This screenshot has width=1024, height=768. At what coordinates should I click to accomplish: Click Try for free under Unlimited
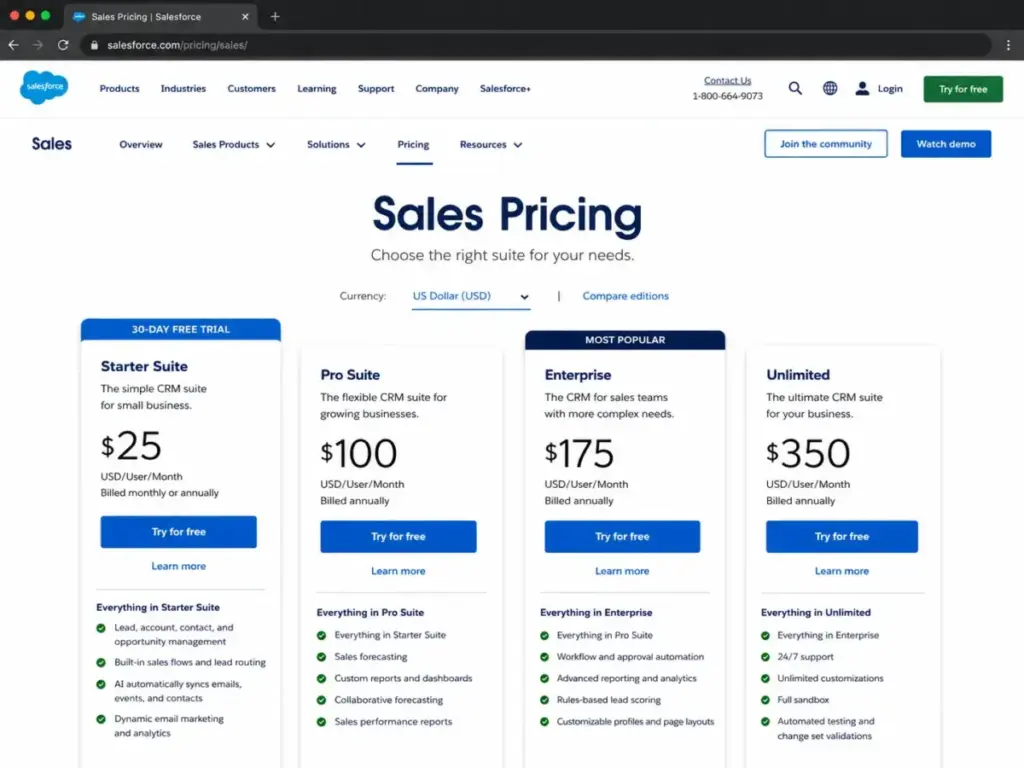tap(842, 536)
